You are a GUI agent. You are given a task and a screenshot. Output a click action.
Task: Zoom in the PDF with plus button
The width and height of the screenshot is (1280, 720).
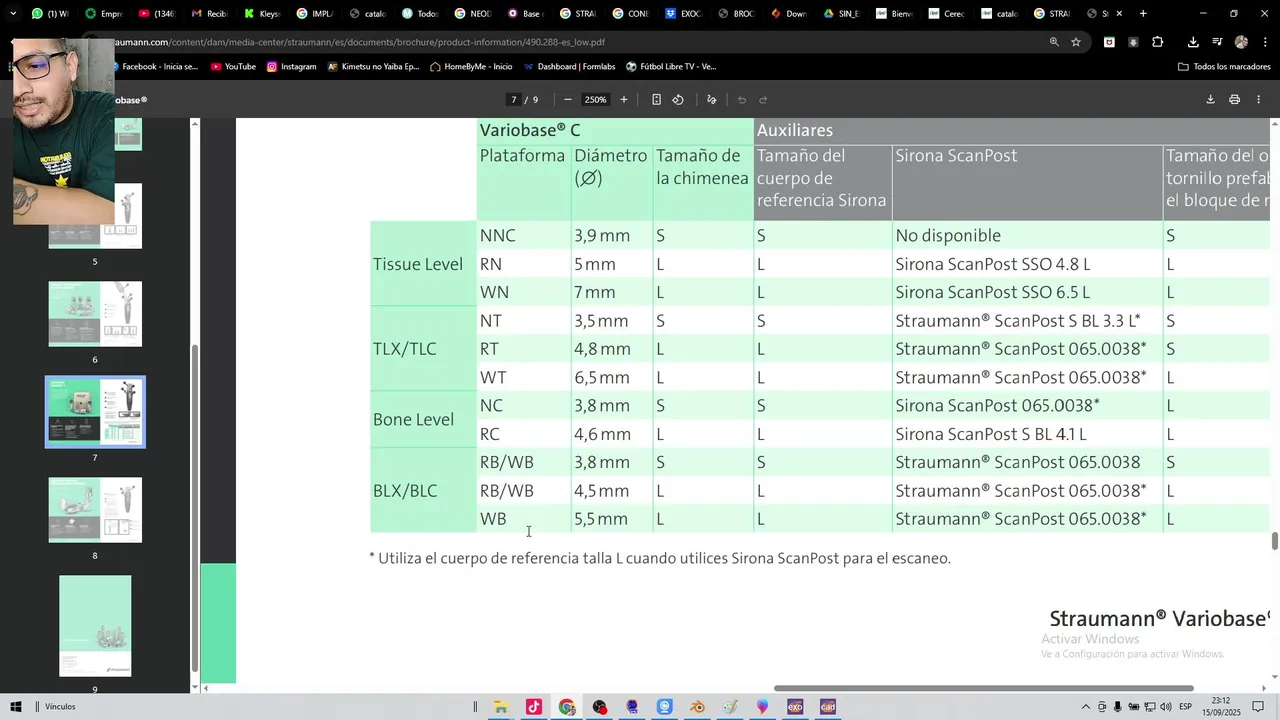(624, 100)
